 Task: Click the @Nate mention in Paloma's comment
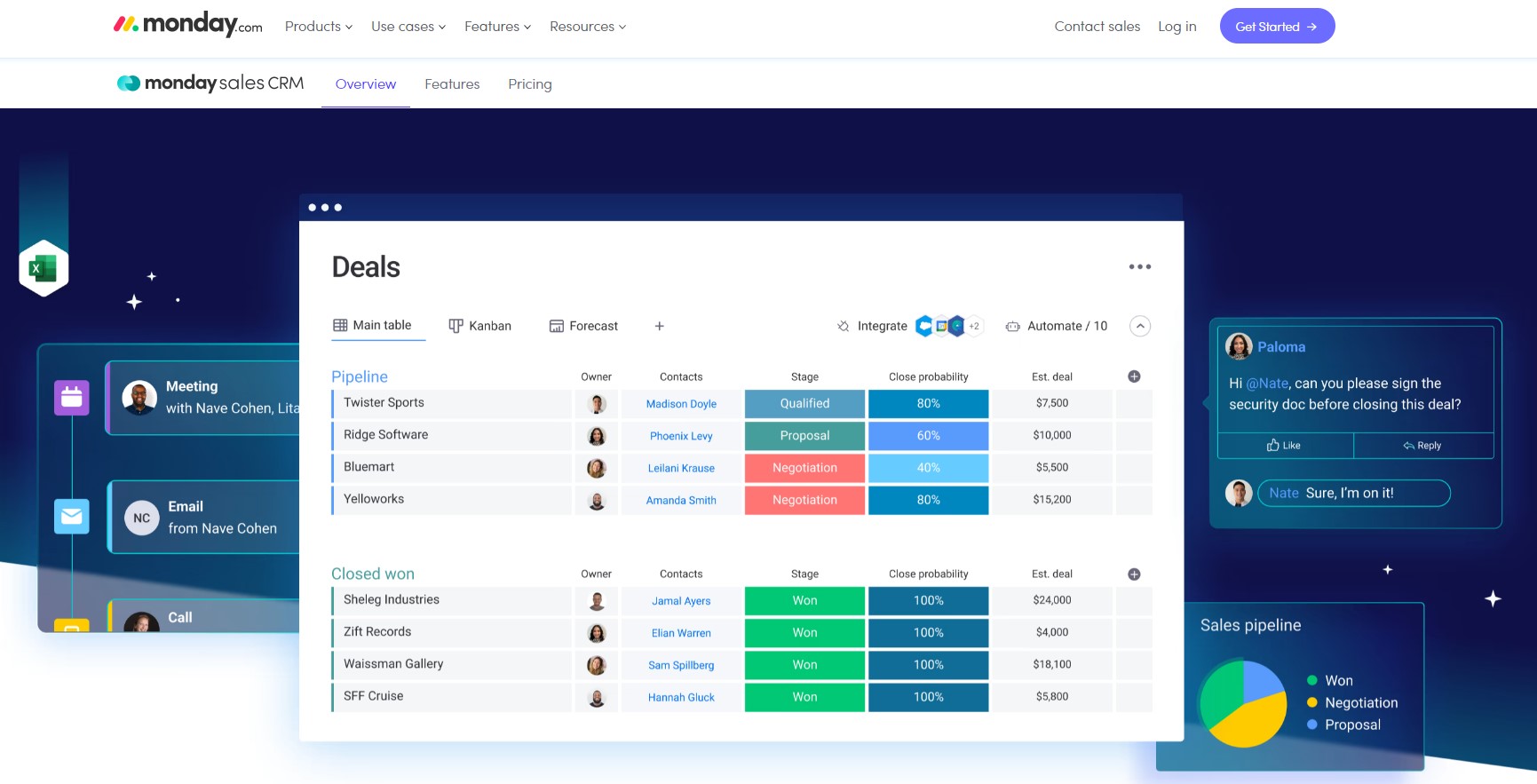[x=1267, y=384]
